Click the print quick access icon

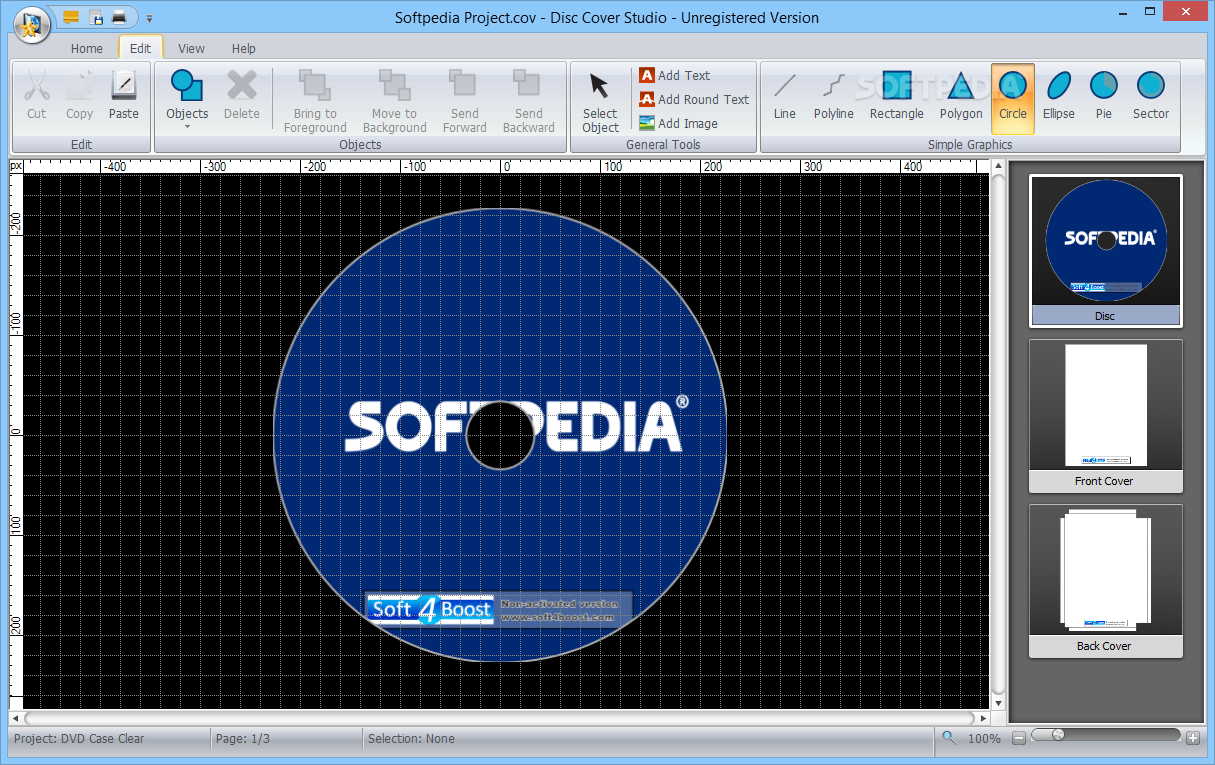[x=119, y=16]
